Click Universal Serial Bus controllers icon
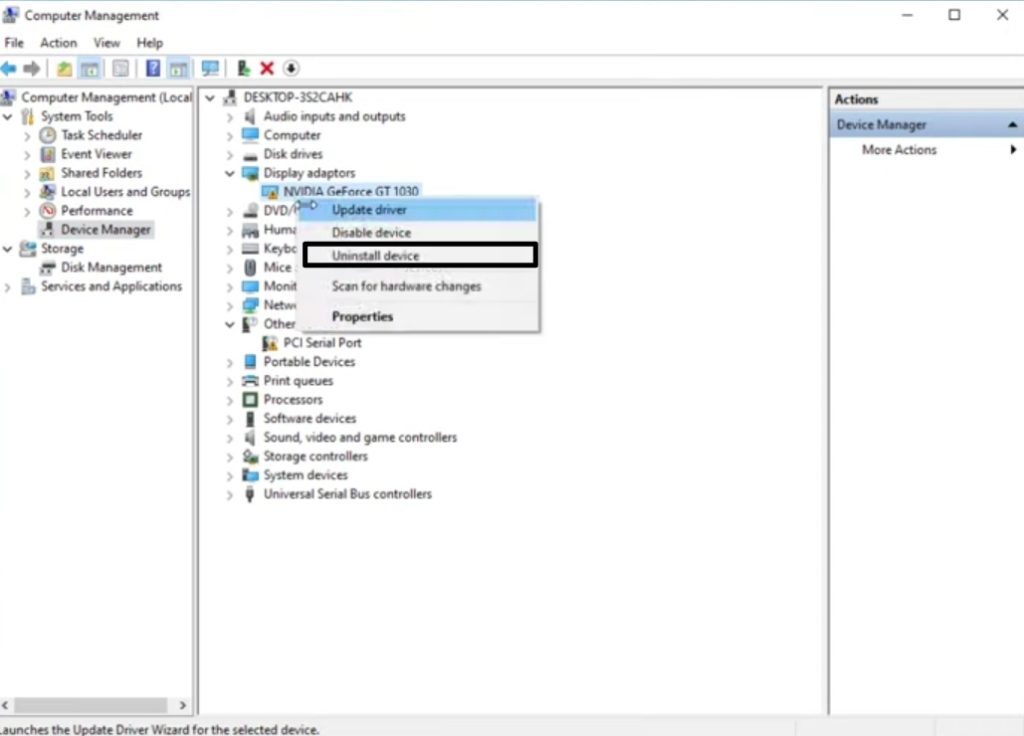The image size is (1024, 736). coord(249,494)
